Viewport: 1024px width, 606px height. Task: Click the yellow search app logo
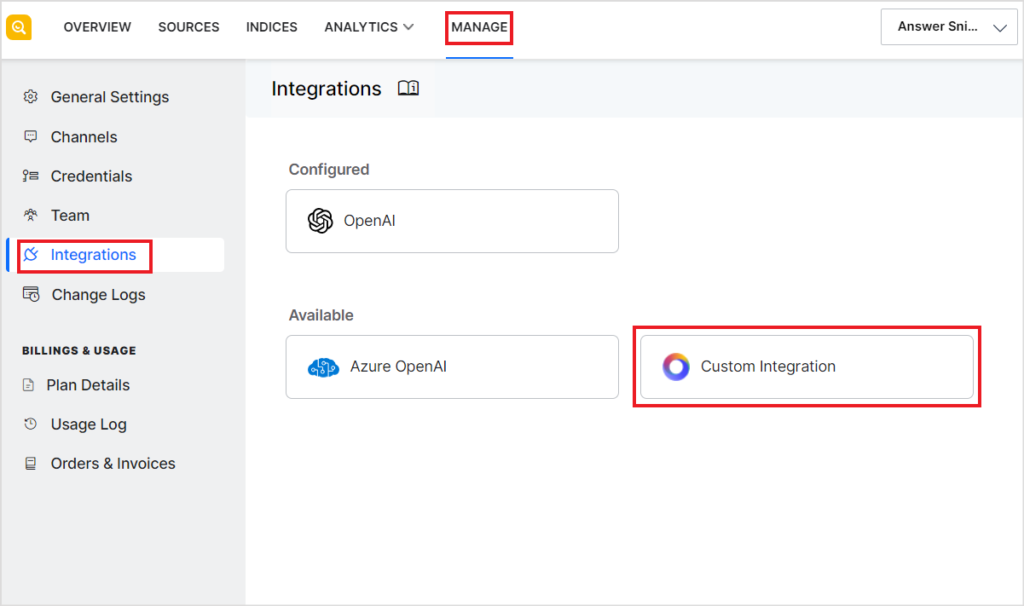point(19,27)
